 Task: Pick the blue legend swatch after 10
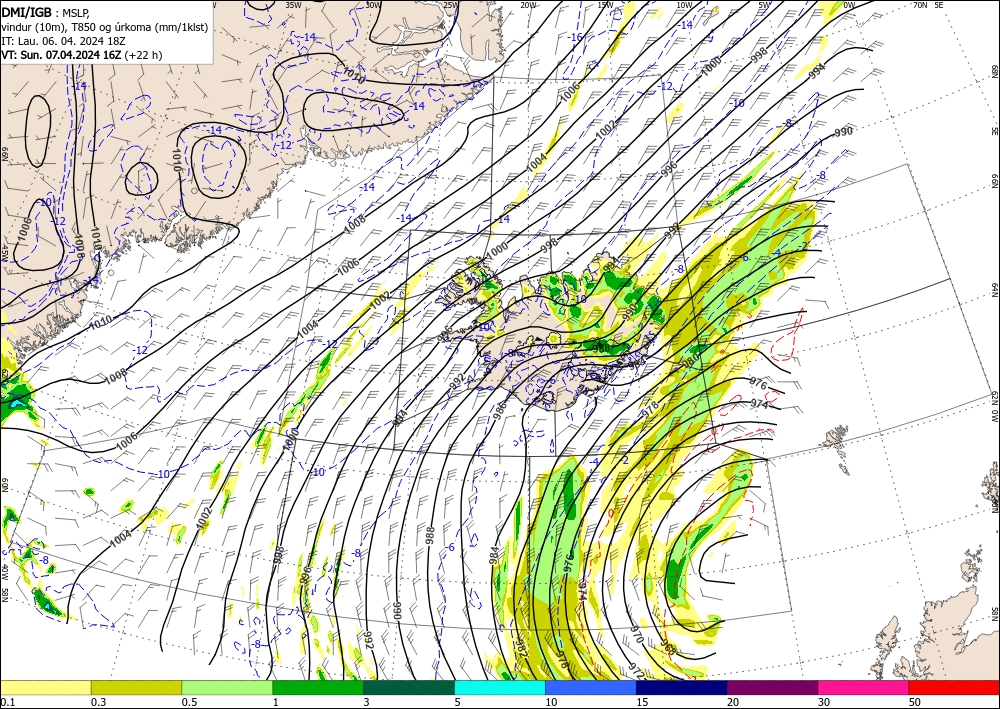[x=591, y=687]
